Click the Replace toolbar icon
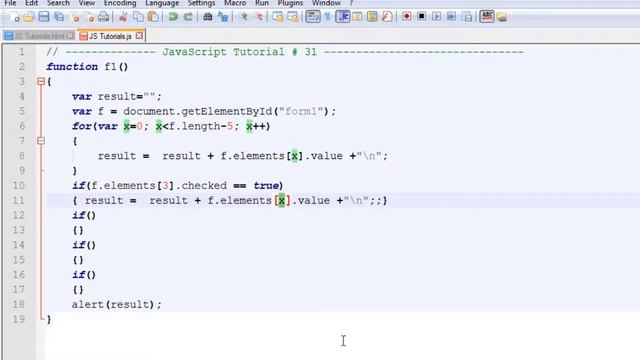This screenshot has height=360, width=640. pyautogui.click(x=223, y=17)
